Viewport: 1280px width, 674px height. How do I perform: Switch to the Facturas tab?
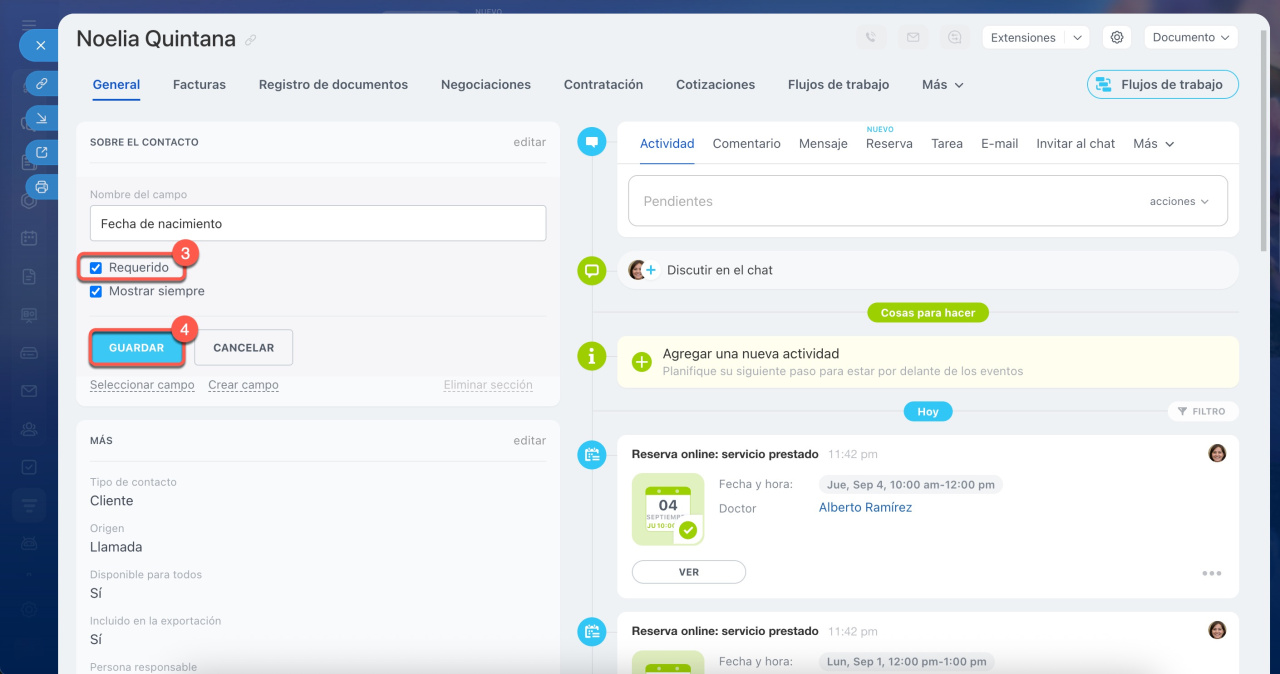tap(199, 85)
